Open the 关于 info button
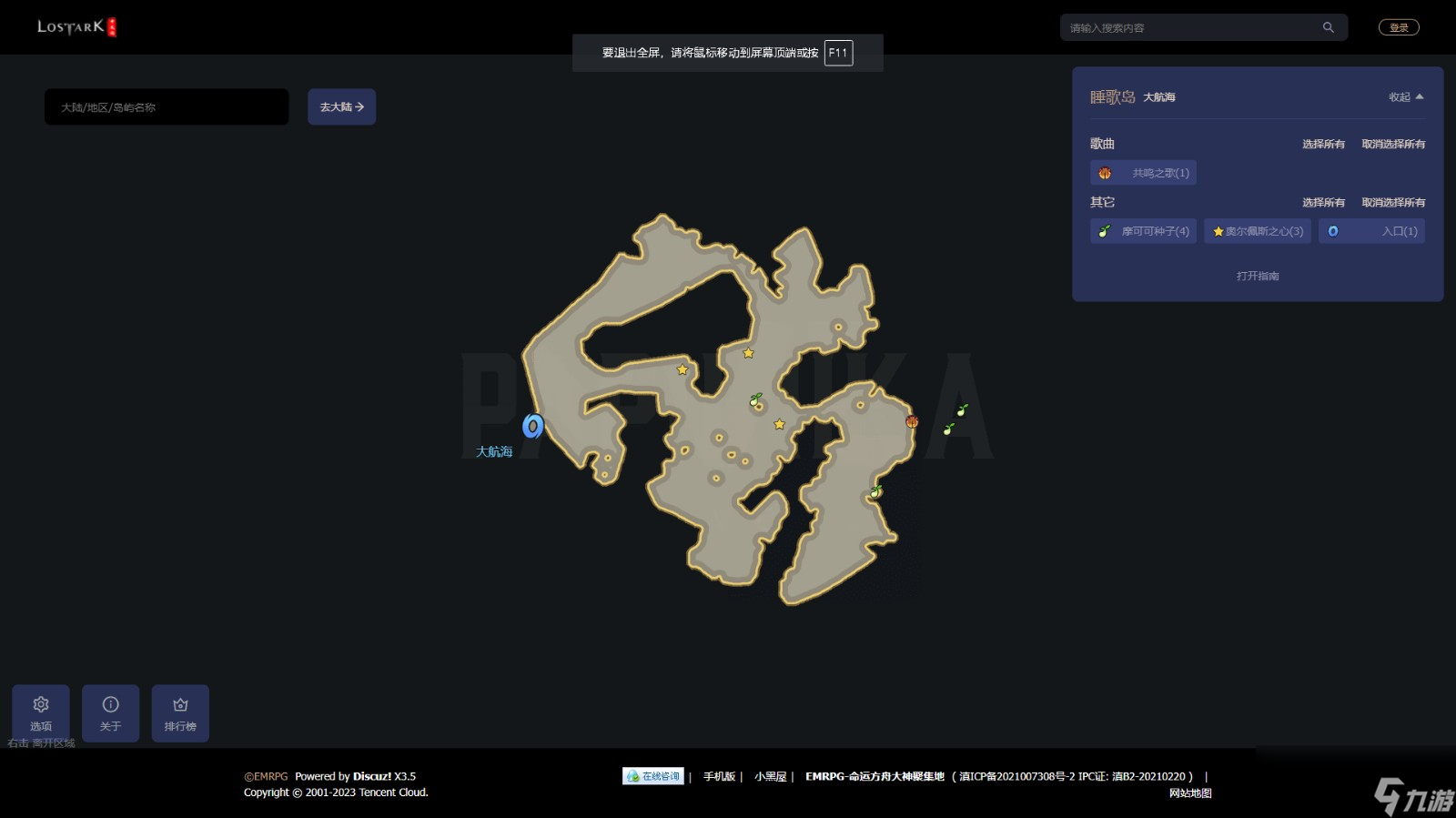 tap(111, 713)
